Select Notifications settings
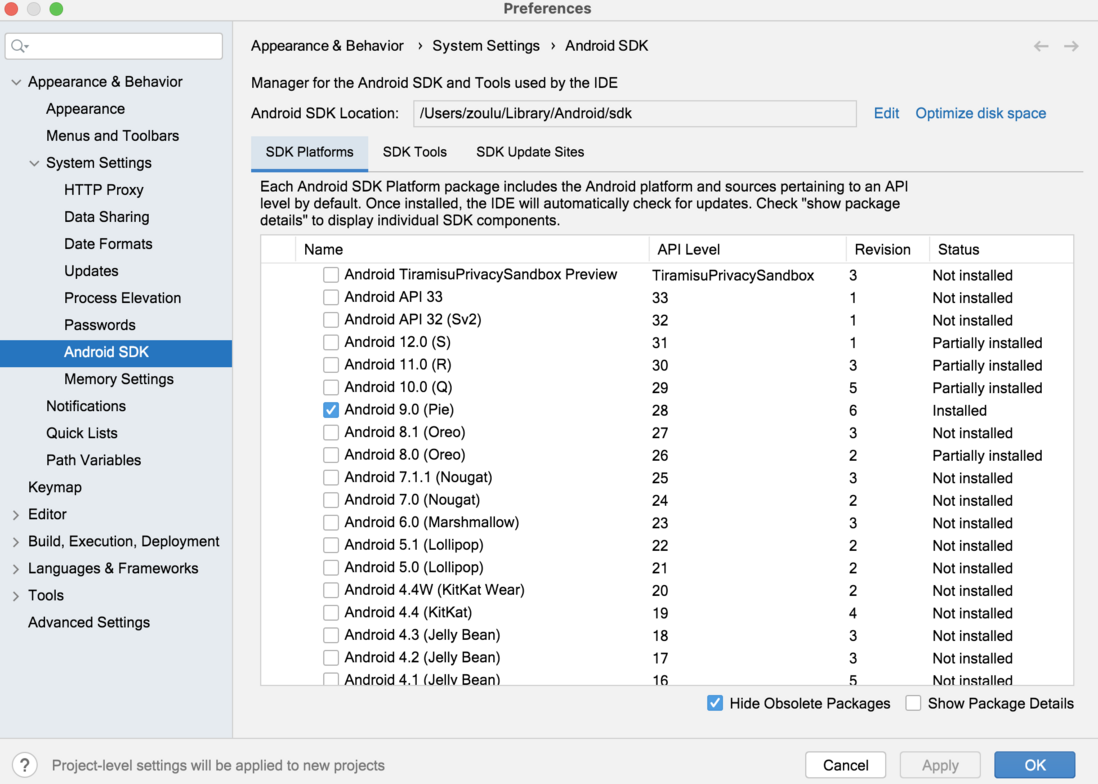This screenshot has height=784, width=1098. click(86, 406)
